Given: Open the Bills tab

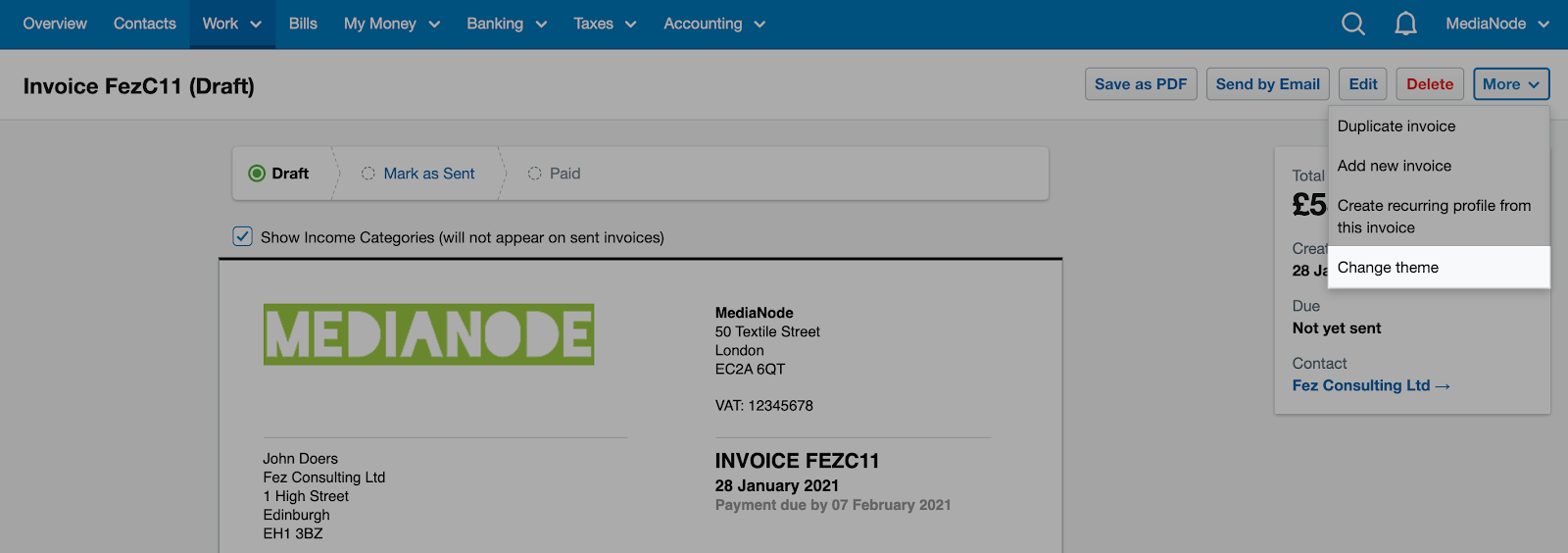Looking at the screenshot, I should 303,24.
